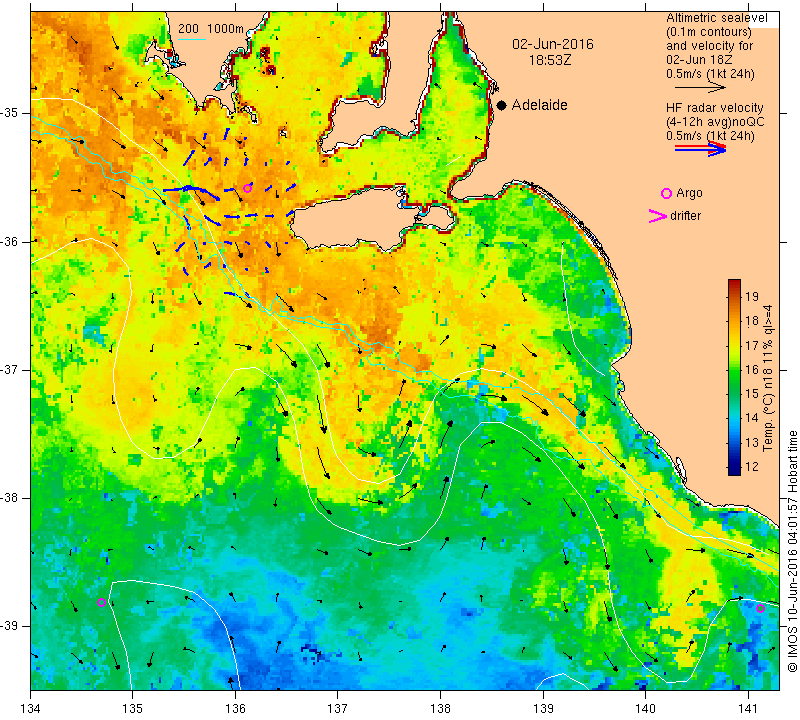Click the Argo float marker near 136E 35.6S

pyautogui.click(x=247, y=188)
